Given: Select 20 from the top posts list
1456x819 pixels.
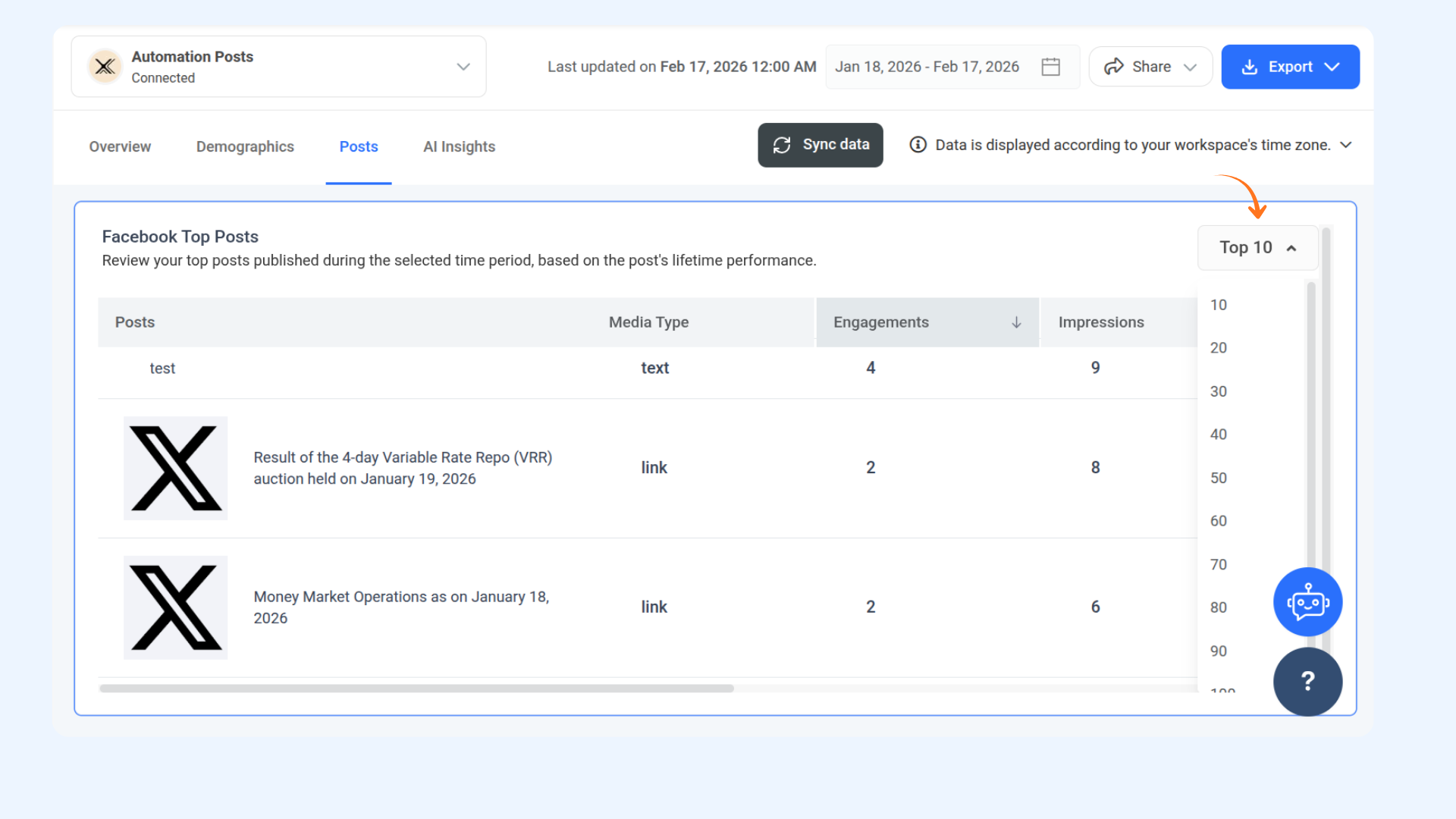Looking at the screenshot, I should (x=1219, y=348).
